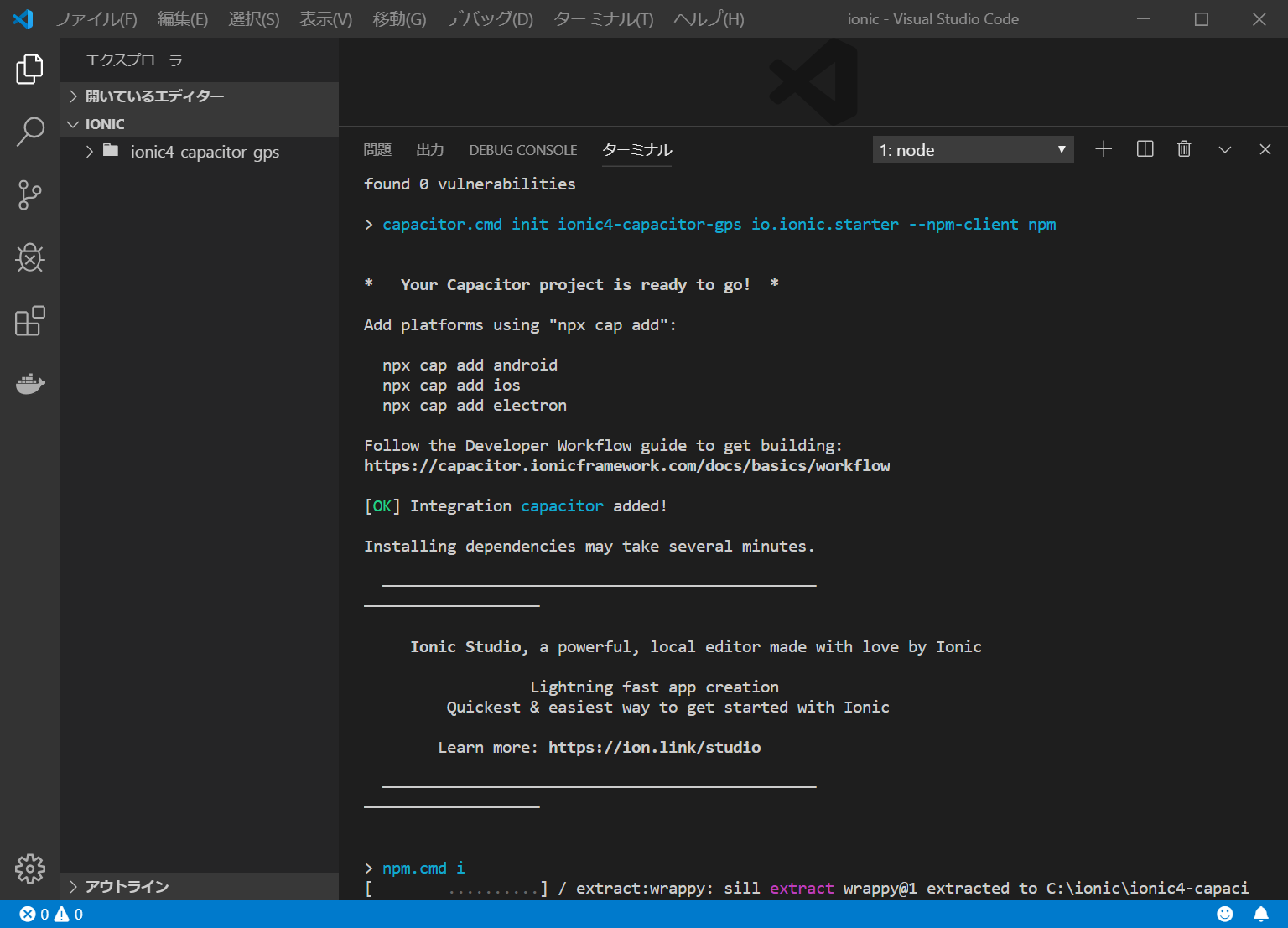
Task: Open the Source Control view
Action: click(30, 194)
